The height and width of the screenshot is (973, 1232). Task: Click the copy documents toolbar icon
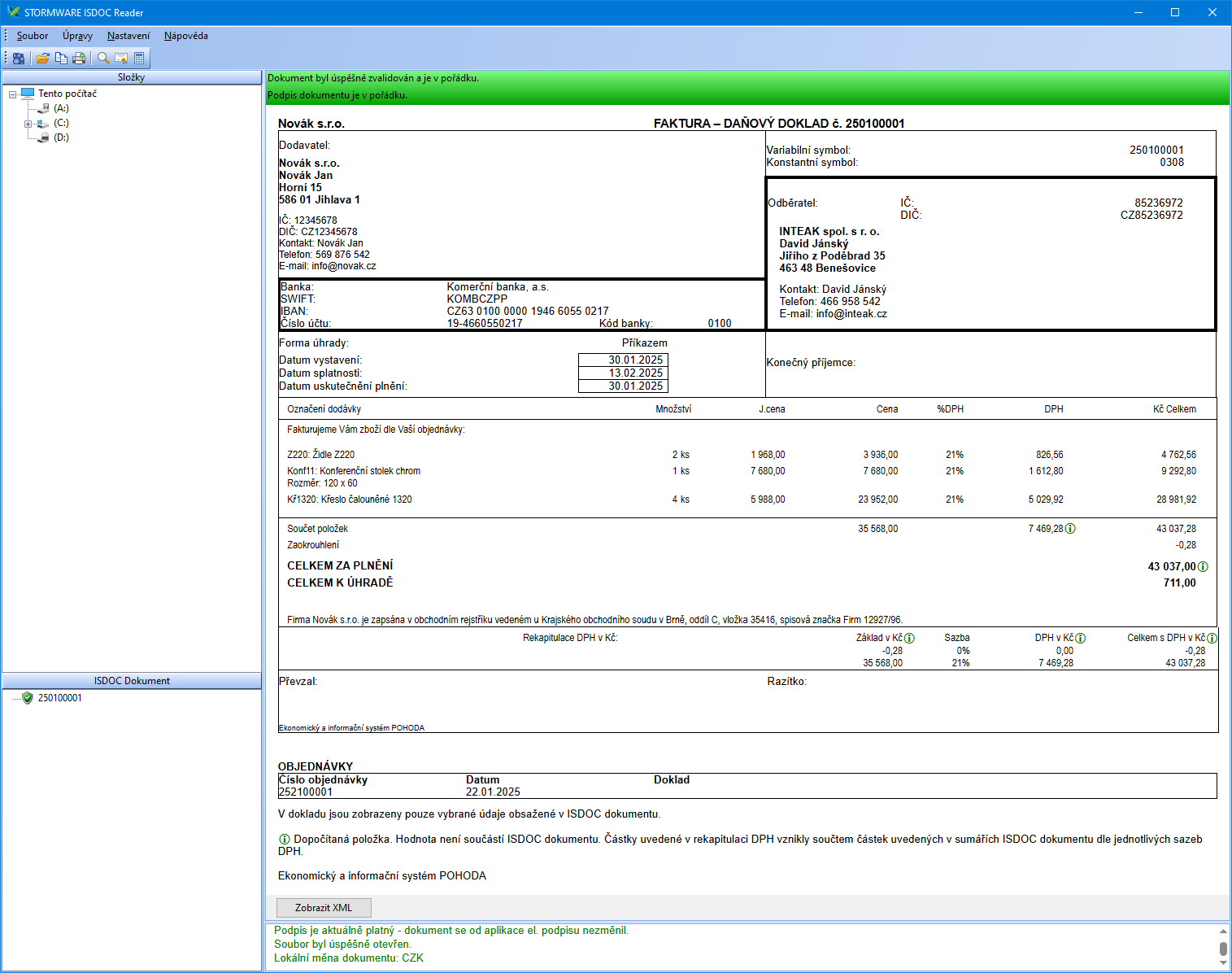(x=61, y=59)
